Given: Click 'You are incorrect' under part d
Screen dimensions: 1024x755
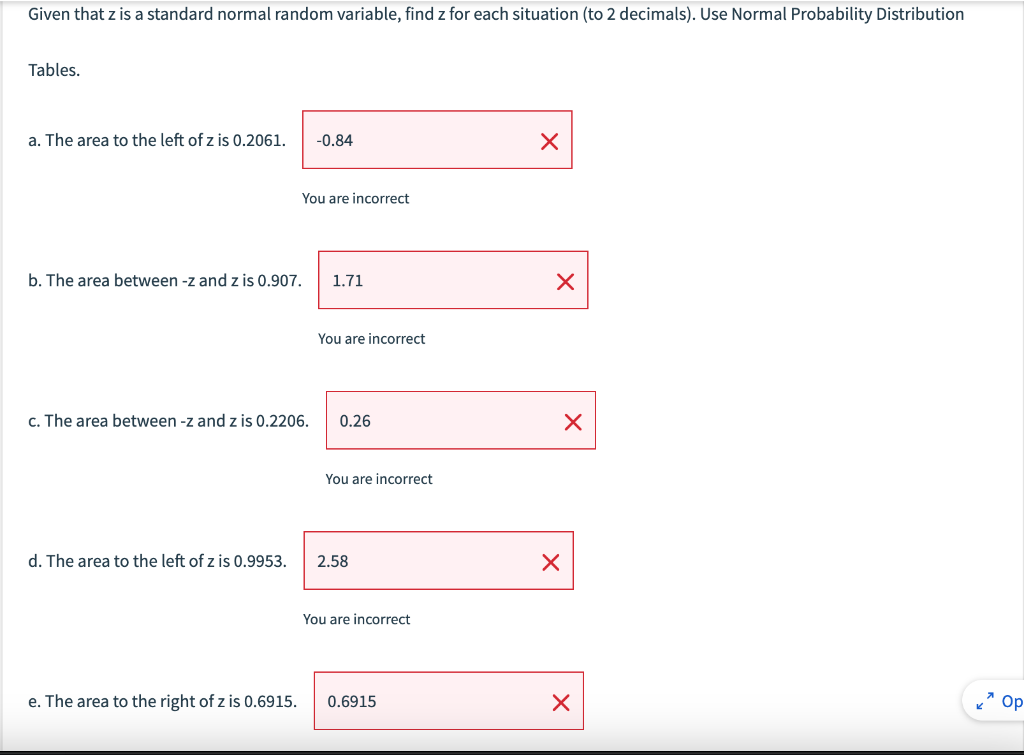Looking at the screenshot, I should [x=356, y=619].
